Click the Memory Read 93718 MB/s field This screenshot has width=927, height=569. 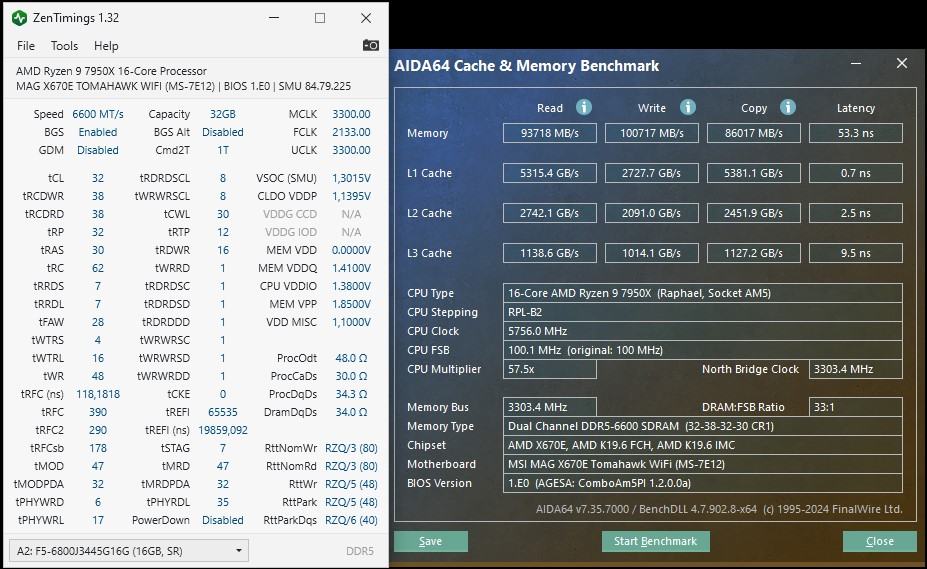[550, 133]
